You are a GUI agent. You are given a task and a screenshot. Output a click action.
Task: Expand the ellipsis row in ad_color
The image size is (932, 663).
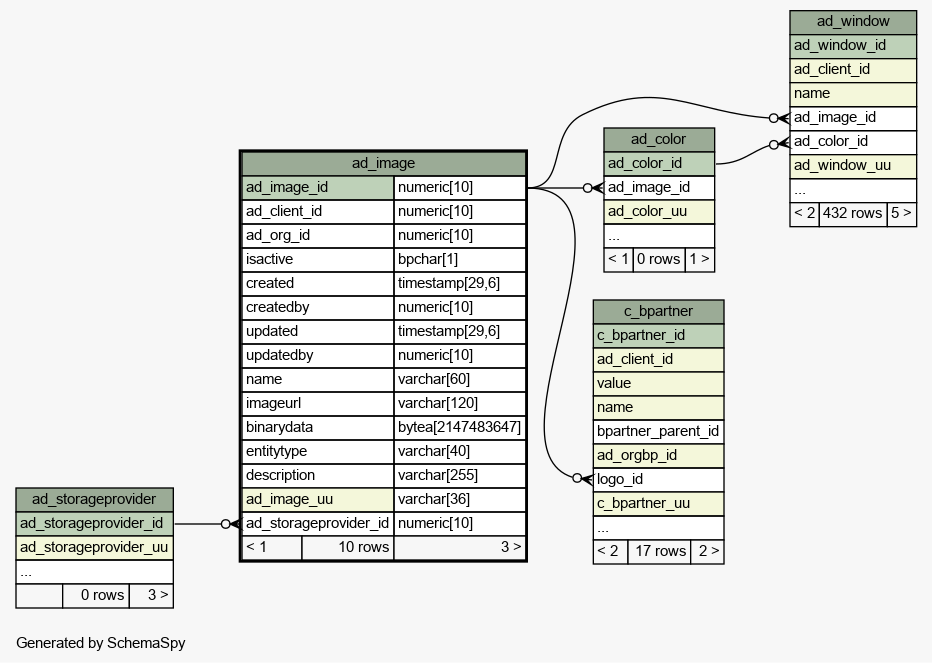click(x=658, y=236)
